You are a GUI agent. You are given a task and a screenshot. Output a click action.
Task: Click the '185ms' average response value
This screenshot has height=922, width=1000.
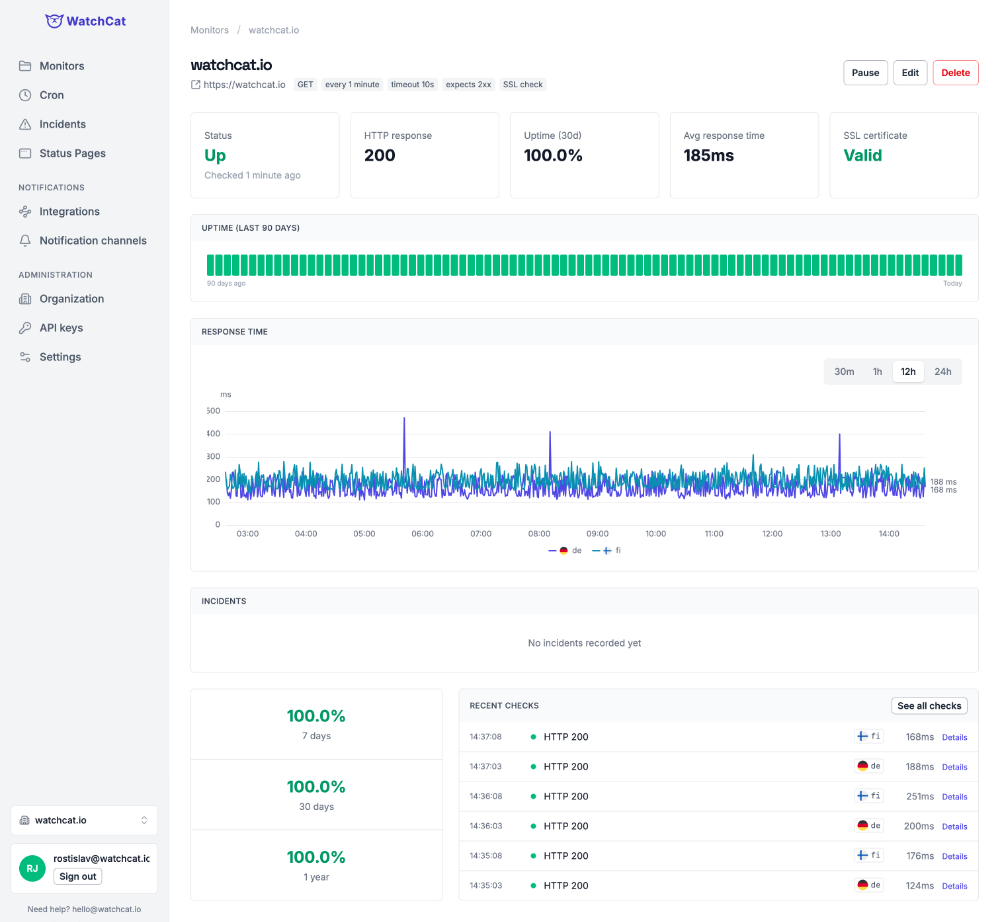pos(709,156)
